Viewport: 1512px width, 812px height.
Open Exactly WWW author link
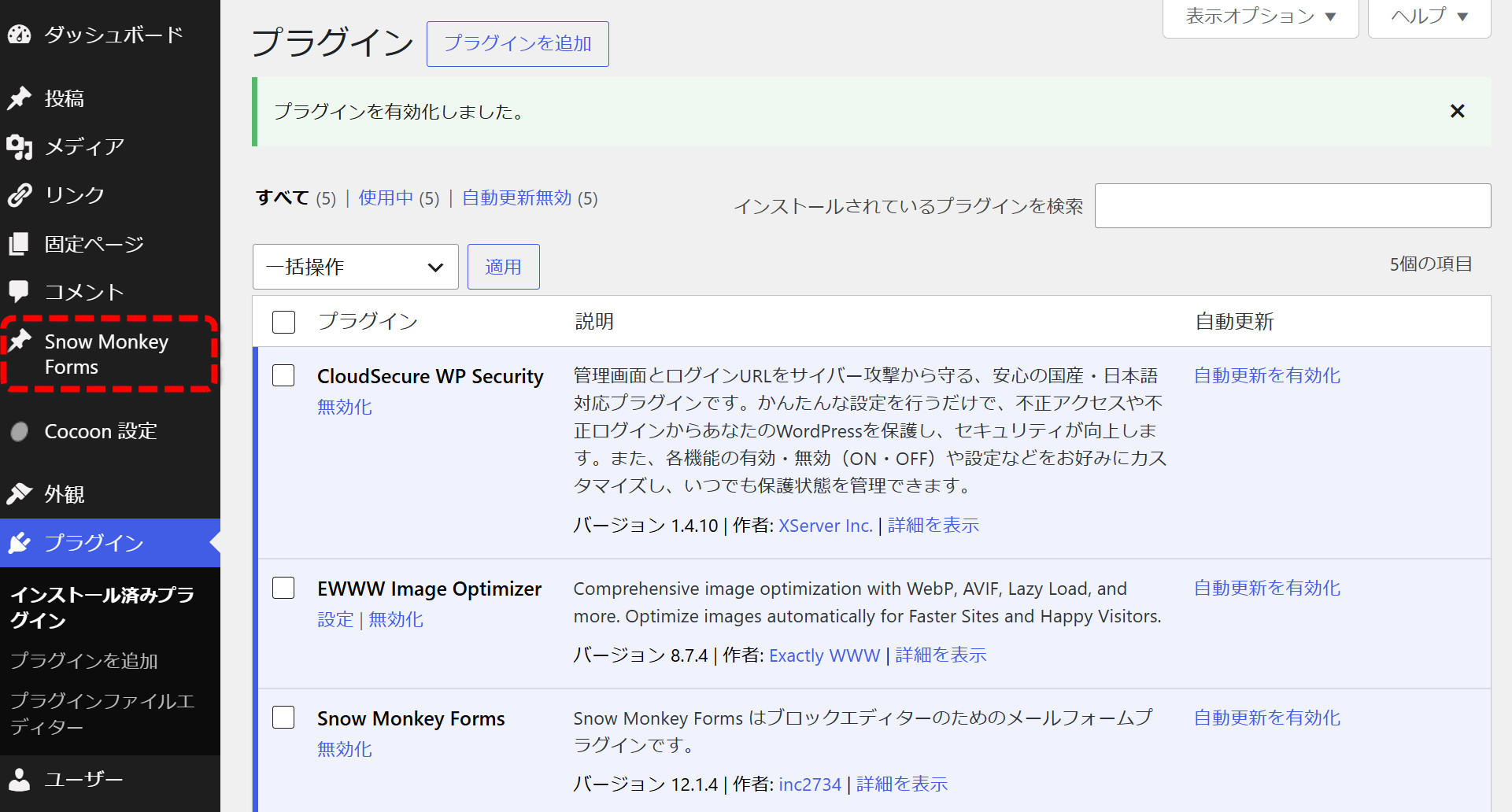pyautogui.click(x=824, y=655)
